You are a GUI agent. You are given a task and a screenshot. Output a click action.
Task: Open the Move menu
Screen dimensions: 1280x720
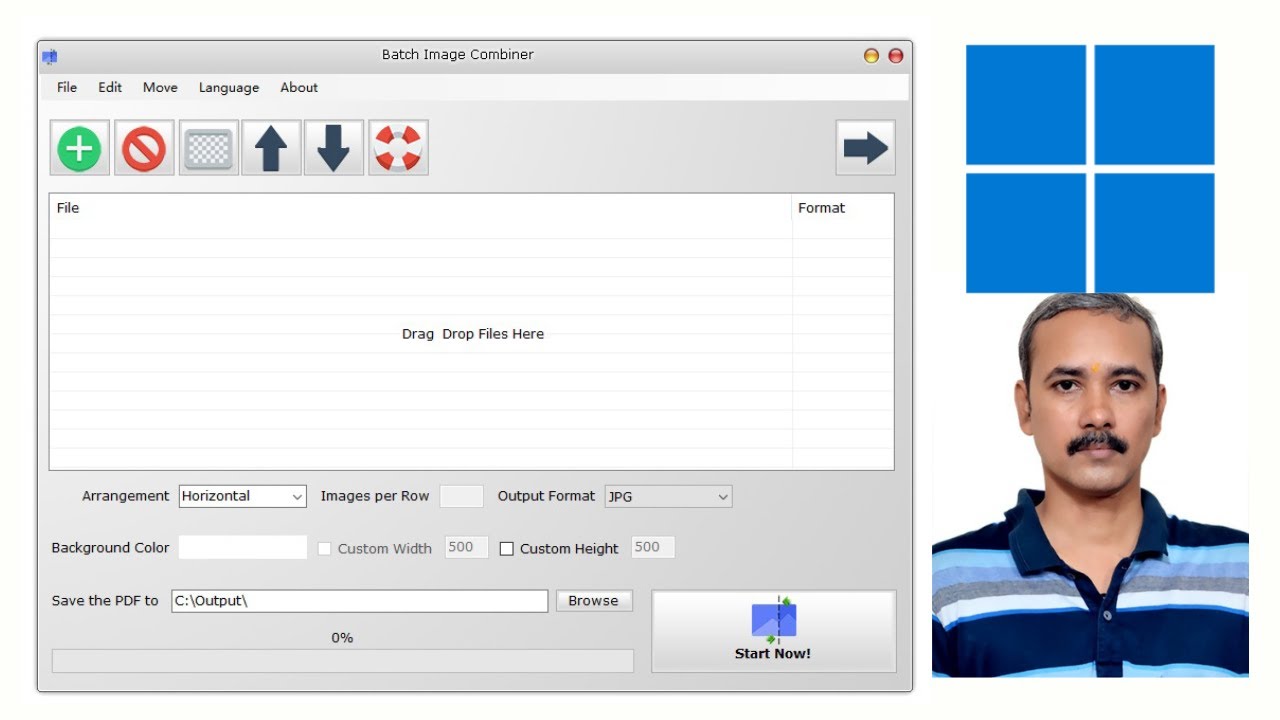coord(160,87)
